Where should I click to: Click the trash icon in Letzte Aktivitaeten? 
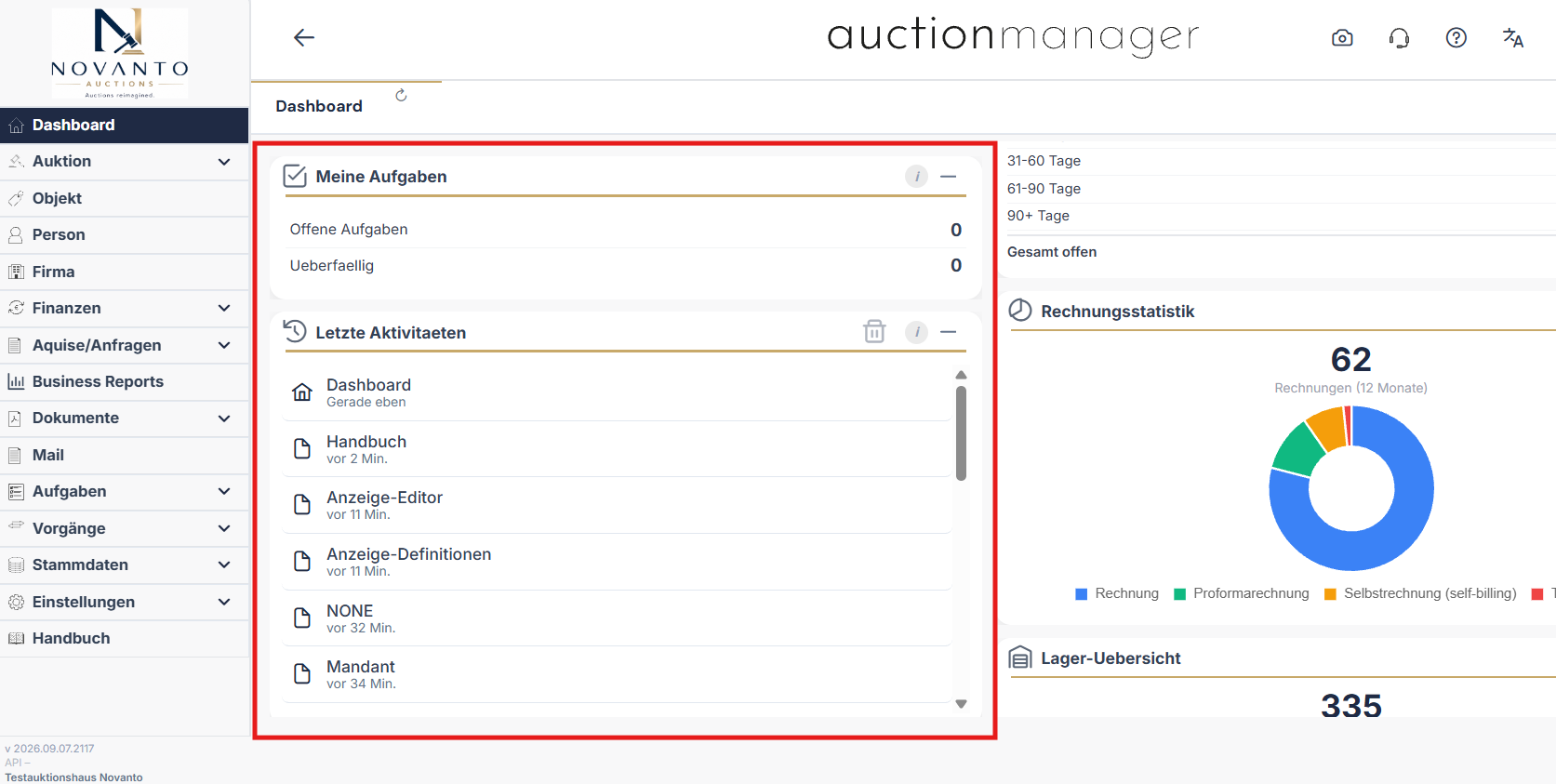874,331
